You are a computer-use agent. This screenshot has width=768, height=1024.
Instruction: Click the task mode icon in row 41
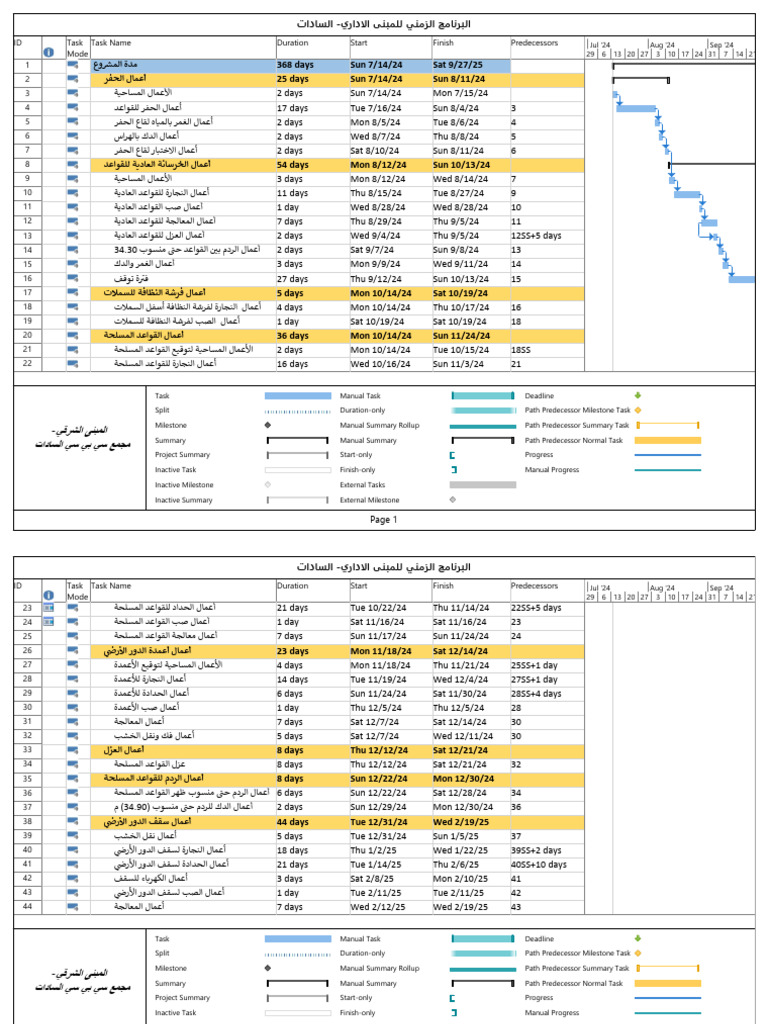coord(72,864)
